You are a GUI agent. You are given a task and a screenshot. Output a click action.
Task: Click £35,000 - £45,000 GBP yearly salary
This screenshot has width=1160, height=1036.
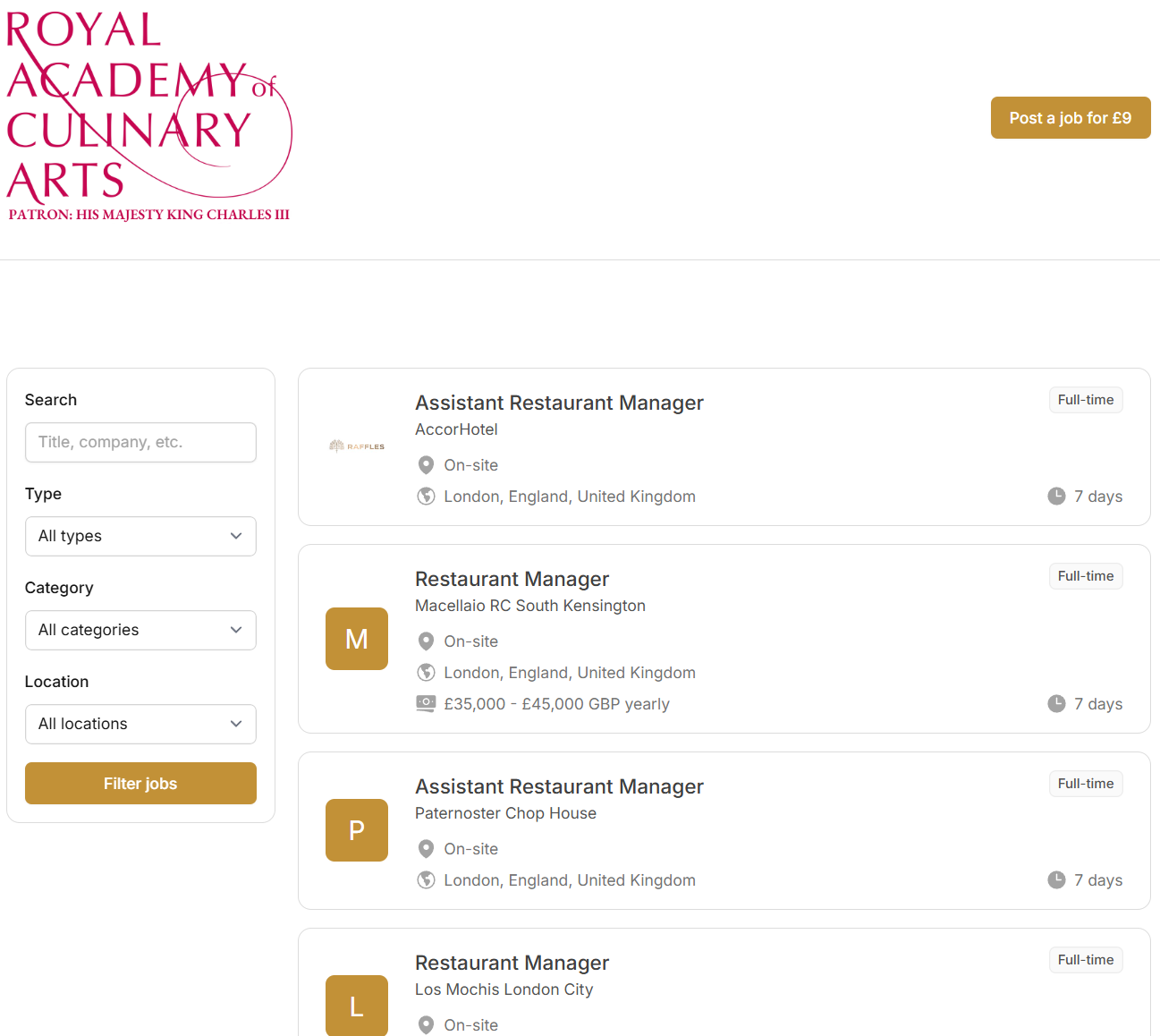(556, 704)
